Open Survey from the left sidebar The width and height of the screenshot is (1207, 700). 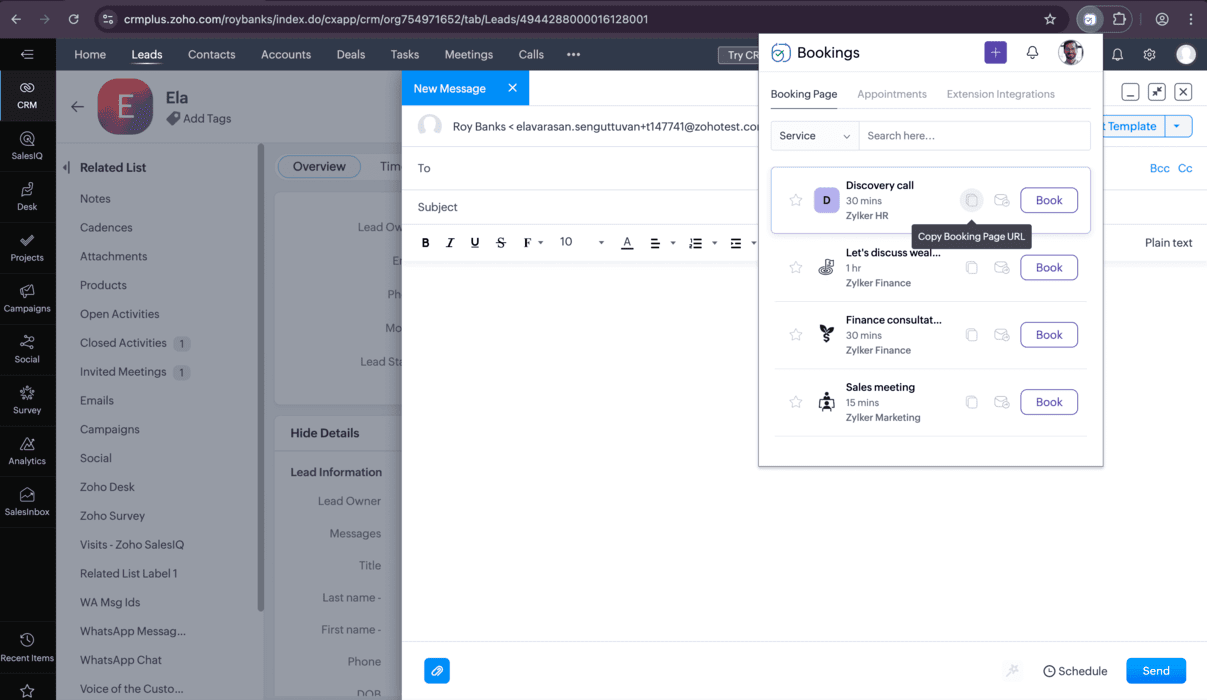[27, 400]
